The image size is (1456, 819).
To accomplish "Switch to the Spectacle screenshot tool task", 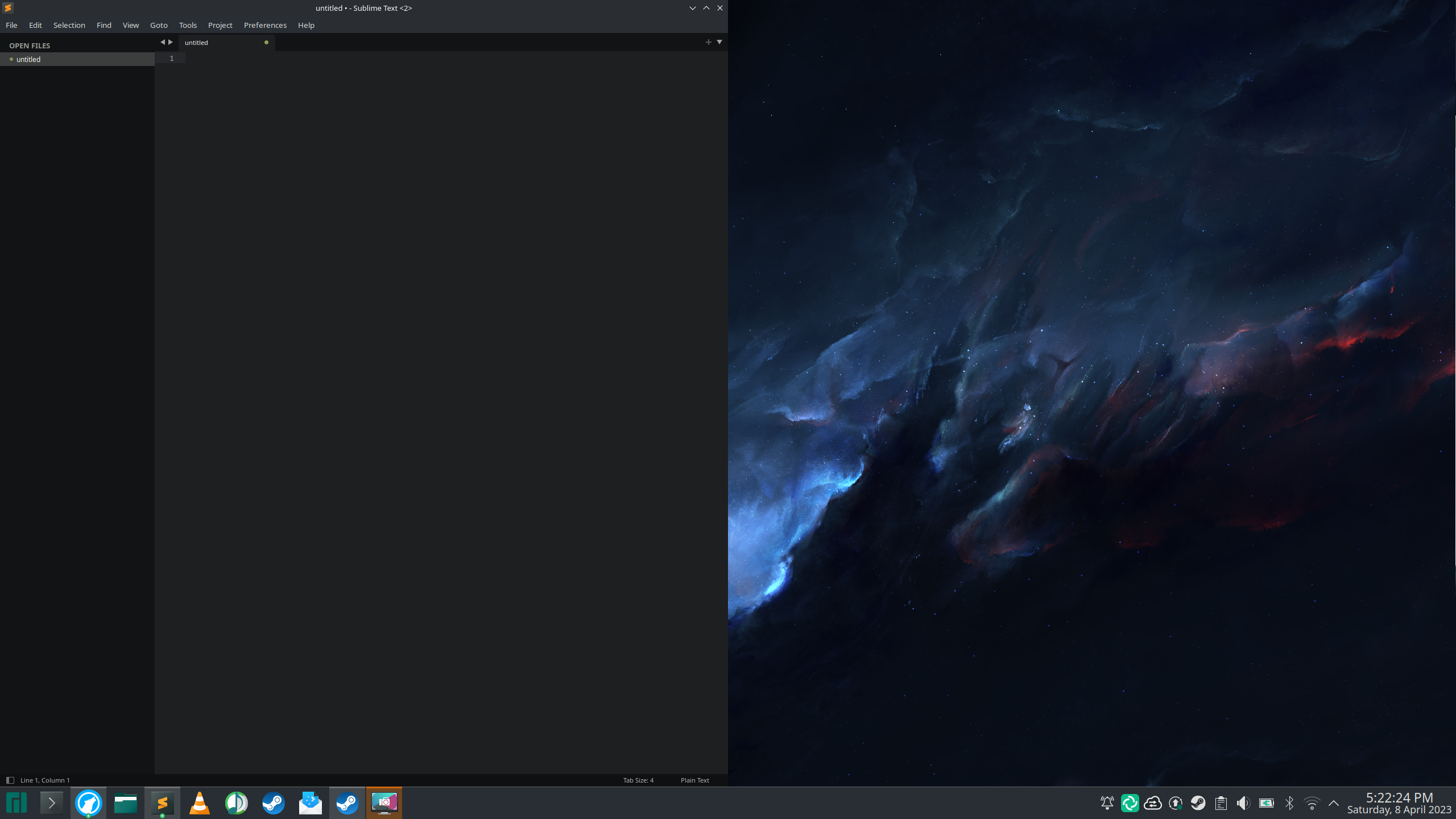I will [384, 803].
